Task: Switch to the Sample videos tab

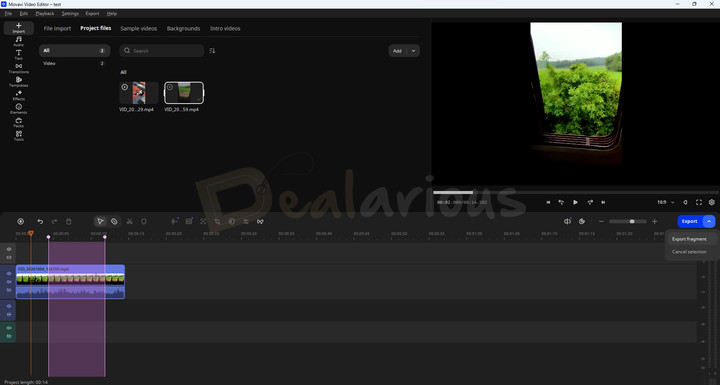Action: (139, 28)
